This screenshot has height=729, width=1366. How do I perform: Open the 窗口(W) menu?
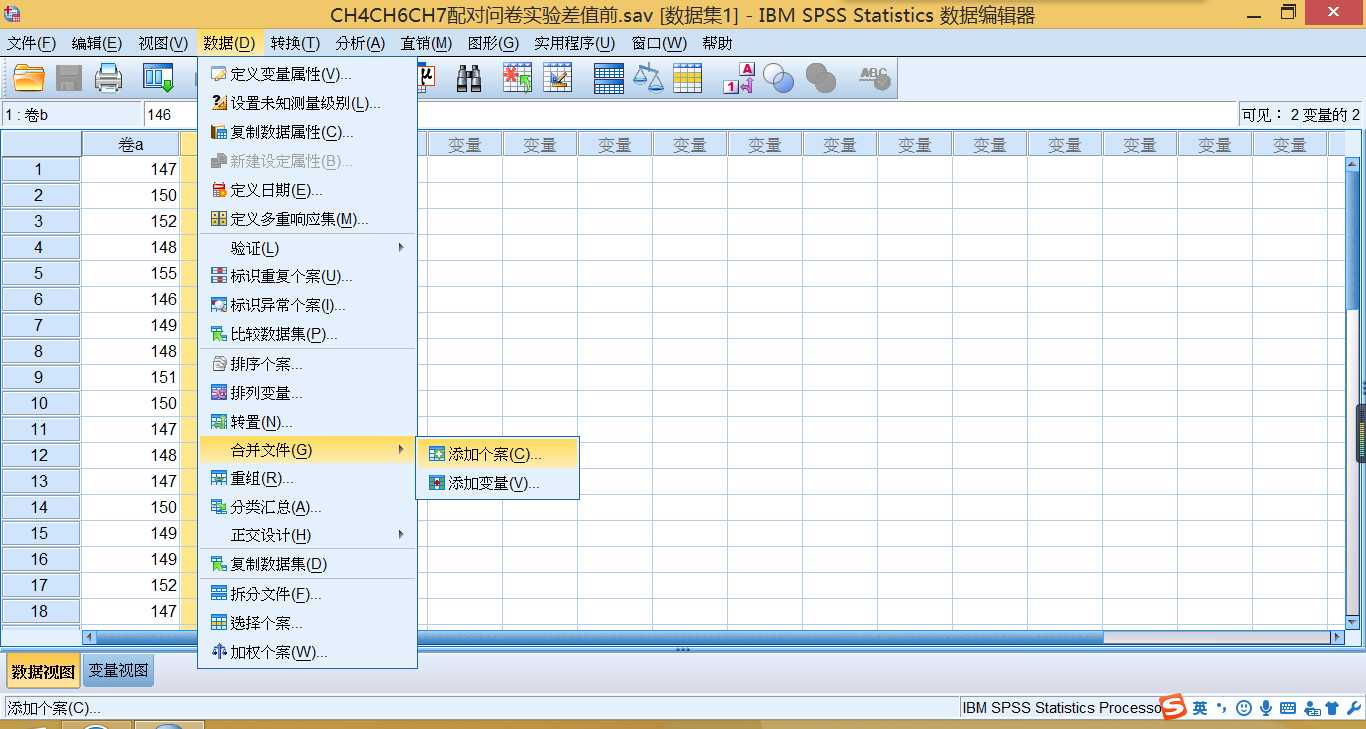(659, 43)
